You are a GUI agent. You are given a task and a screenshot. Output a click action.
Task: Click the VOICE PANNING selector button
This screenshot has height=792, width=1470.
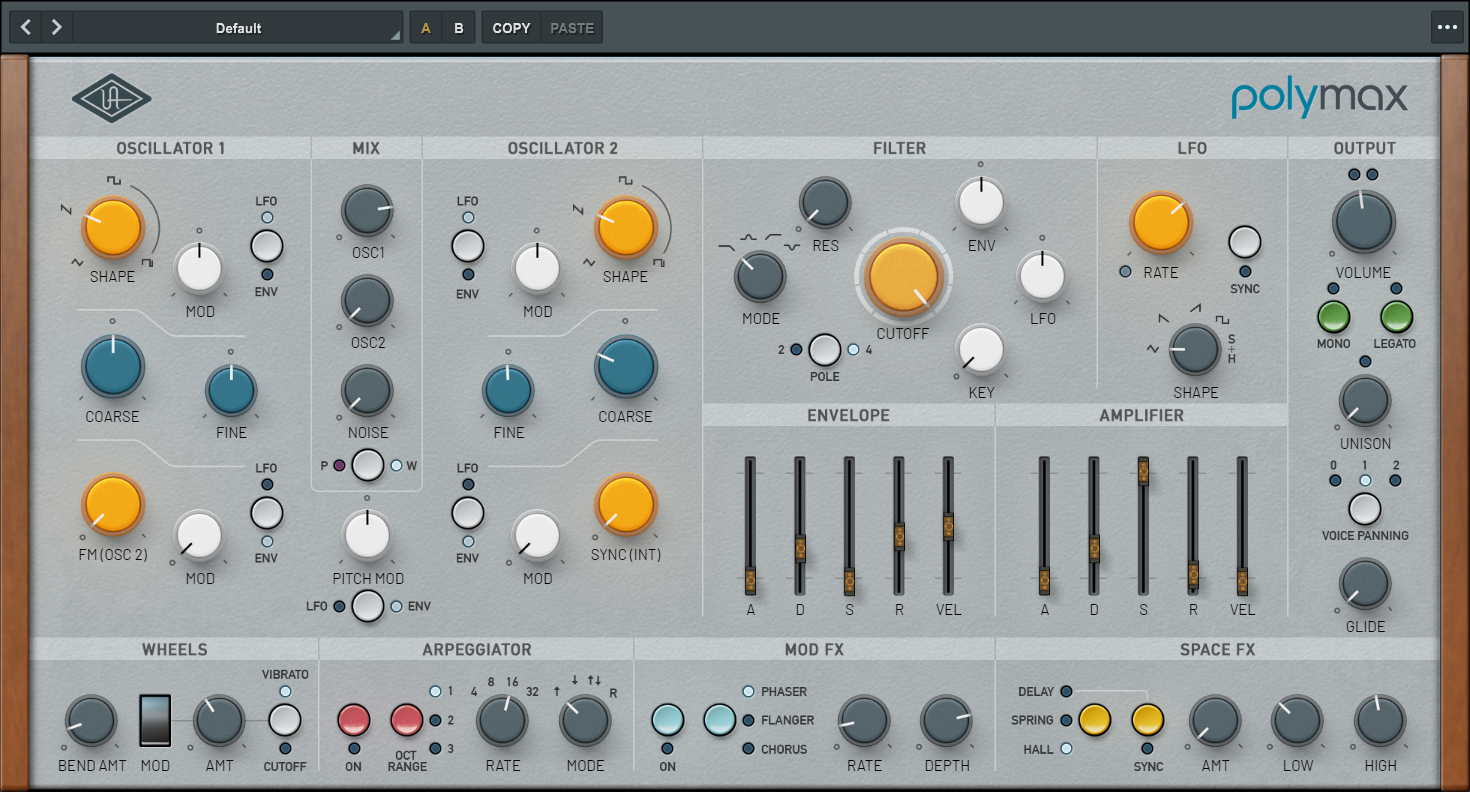1364,509
